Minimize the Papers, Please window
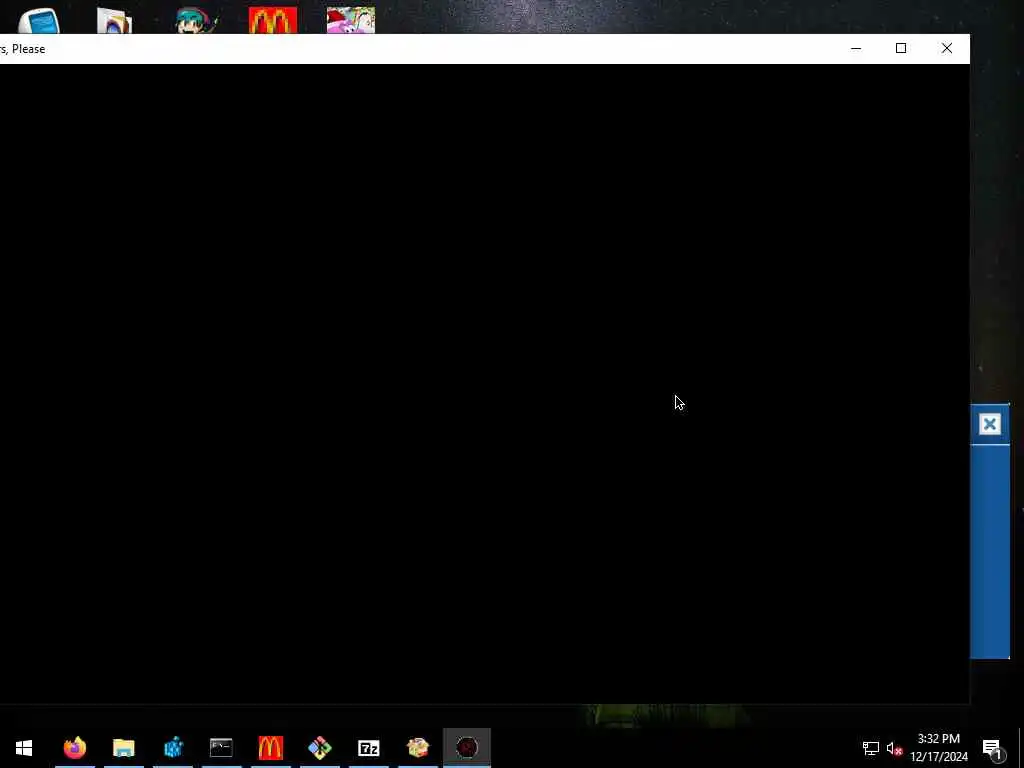The height and width of the screenshot is (768, 1024). [x=856, y=48]
